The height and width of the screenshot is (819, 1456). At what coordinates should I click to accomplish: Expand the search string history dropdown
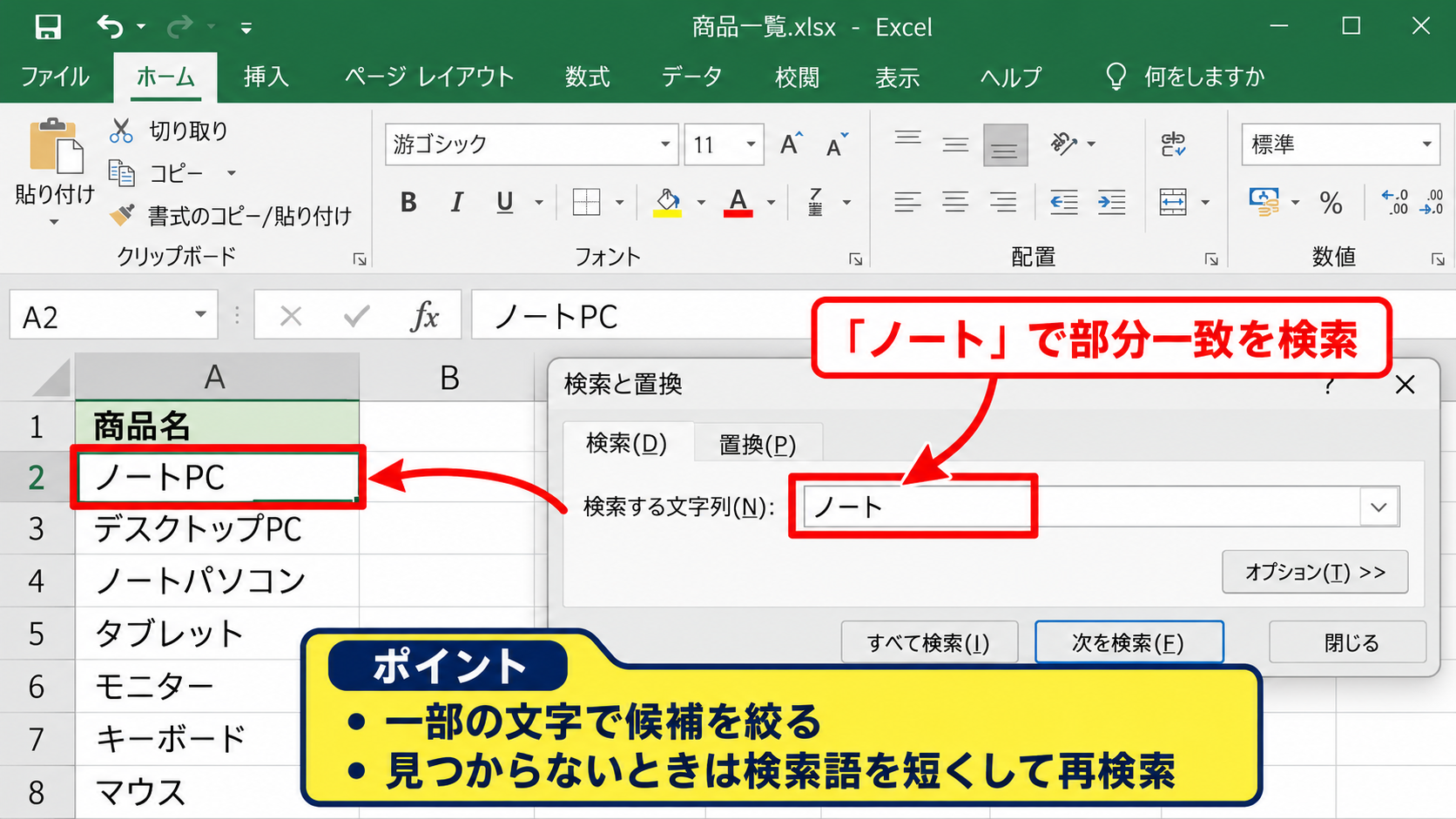click(1378, 507)
